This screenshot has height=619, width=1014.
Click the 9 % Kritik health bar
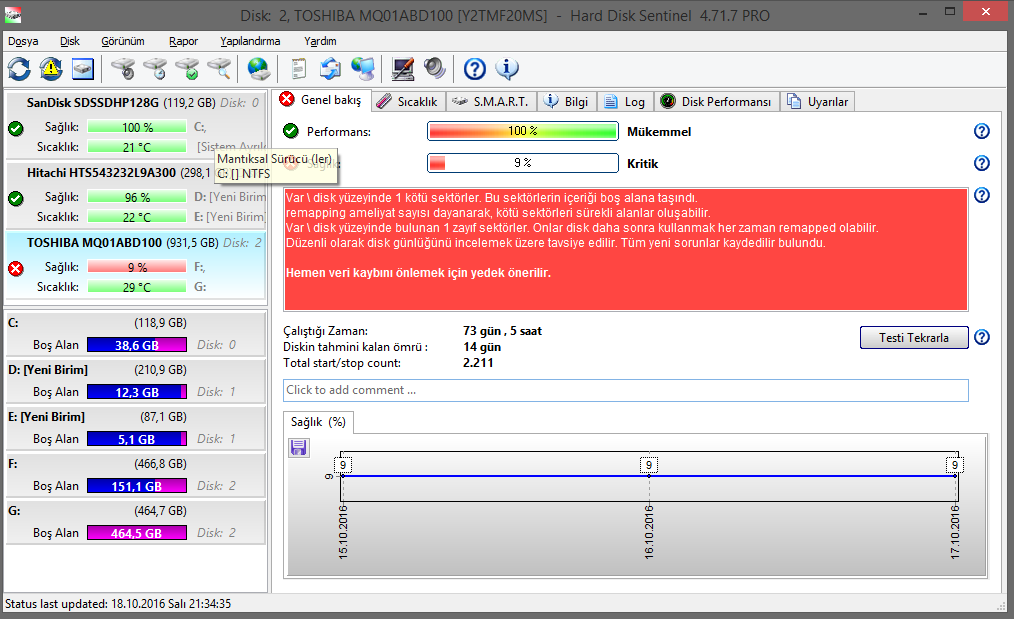[x=523, y=163]
